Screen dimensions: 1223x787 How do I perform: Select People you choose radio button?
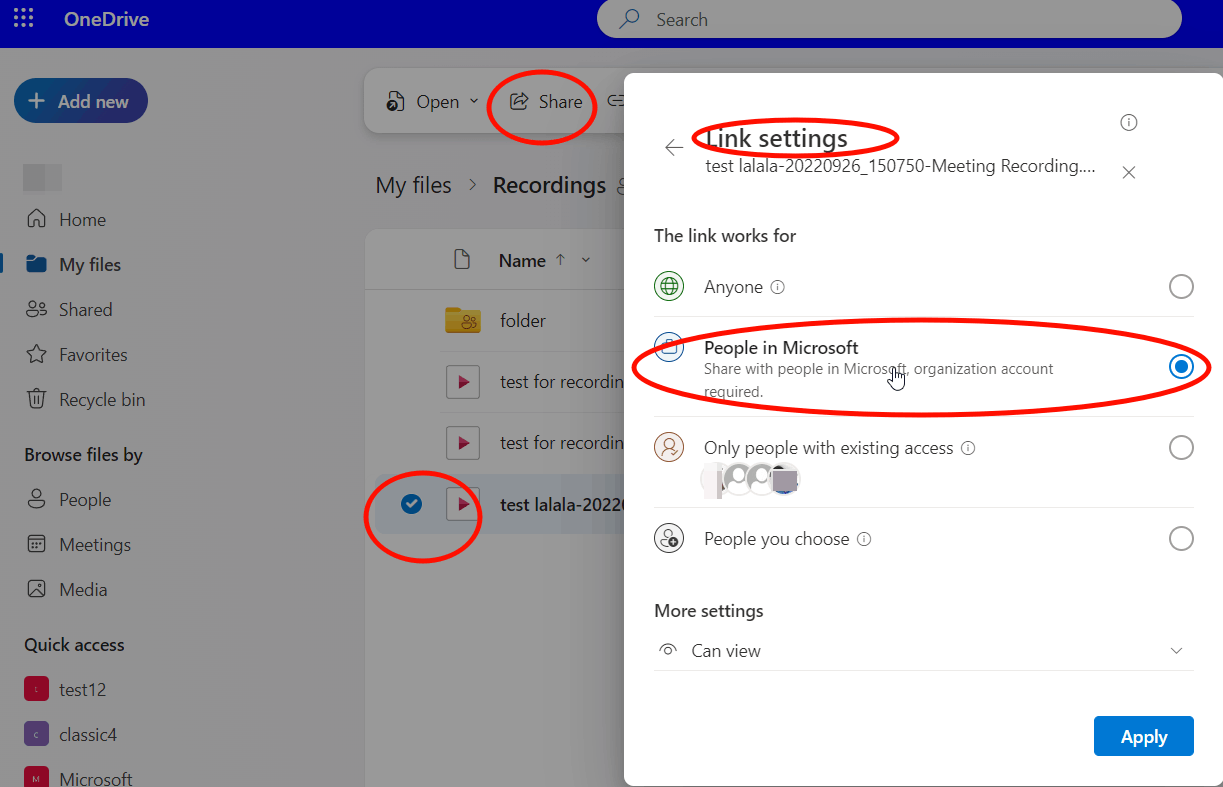coord(1181,539)
